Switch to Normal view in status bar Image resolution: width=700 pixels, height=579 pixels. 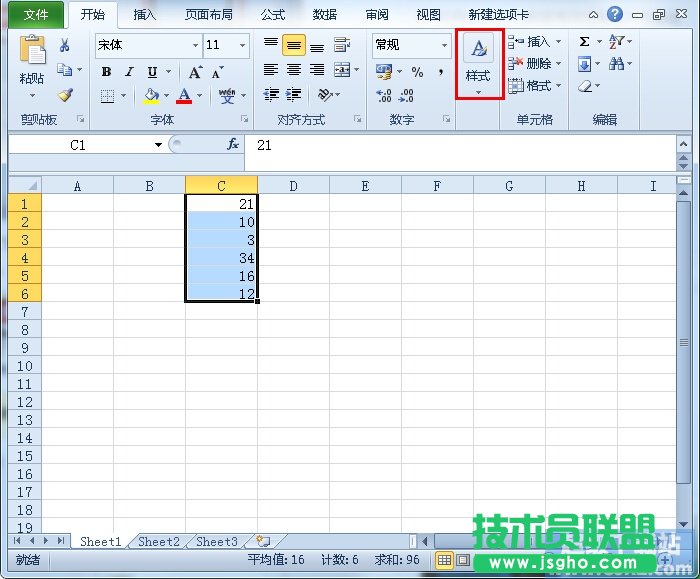click(444, 560)
